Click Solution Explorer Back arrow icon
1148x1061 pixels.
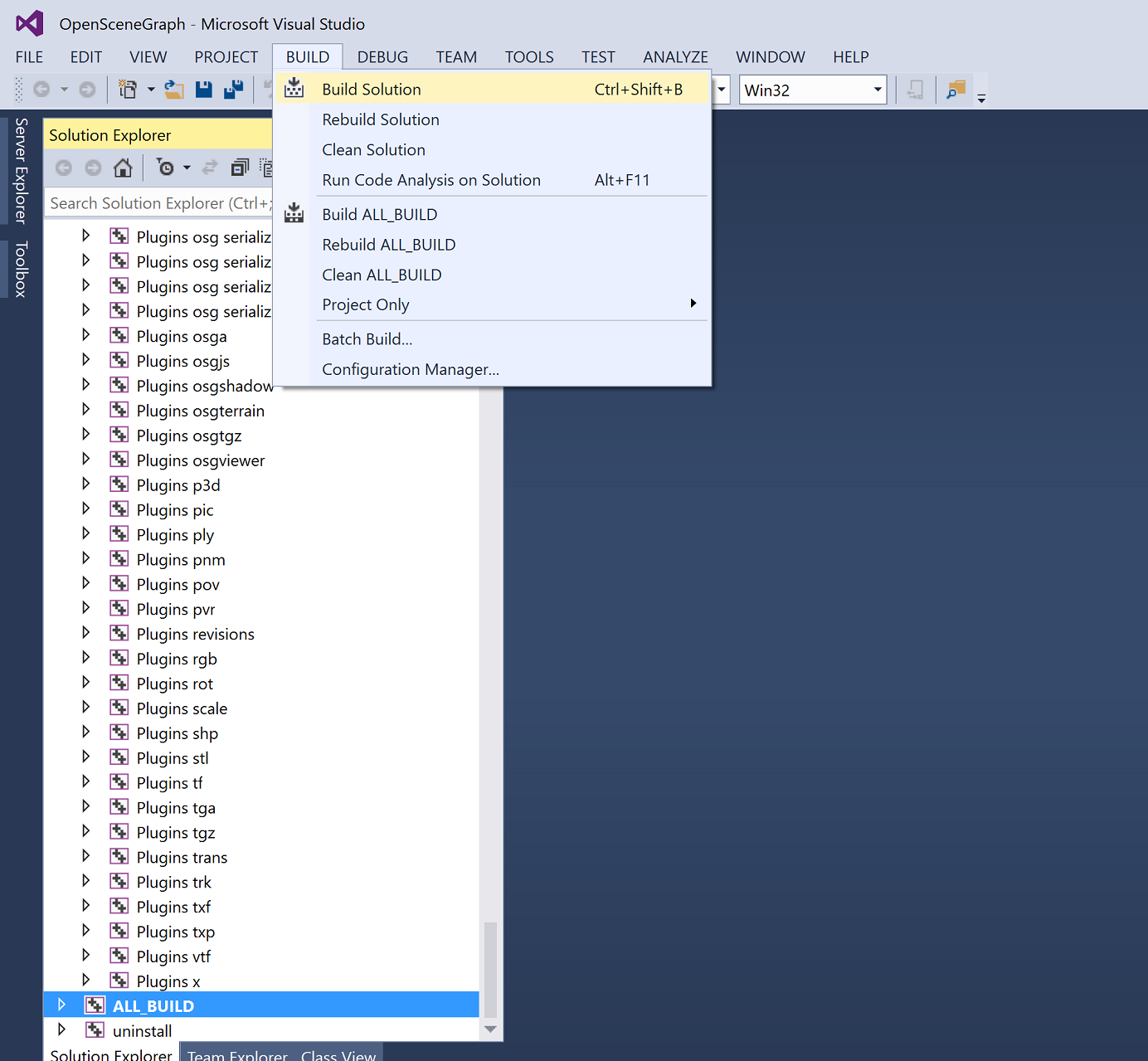(x=64, y=168)
